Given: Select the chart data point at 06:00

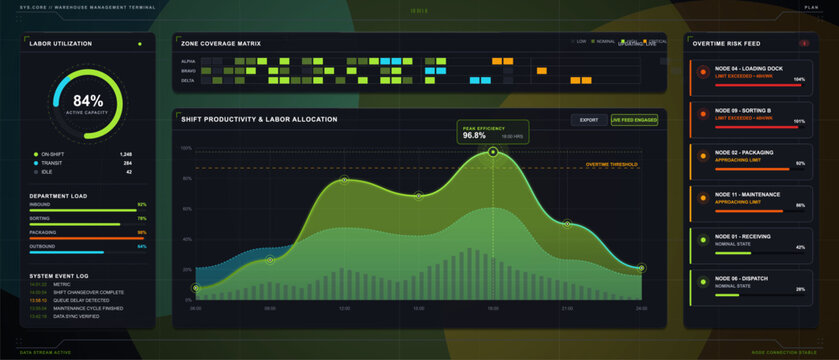Looking at the screenshot, I should [x=195, y=288].
